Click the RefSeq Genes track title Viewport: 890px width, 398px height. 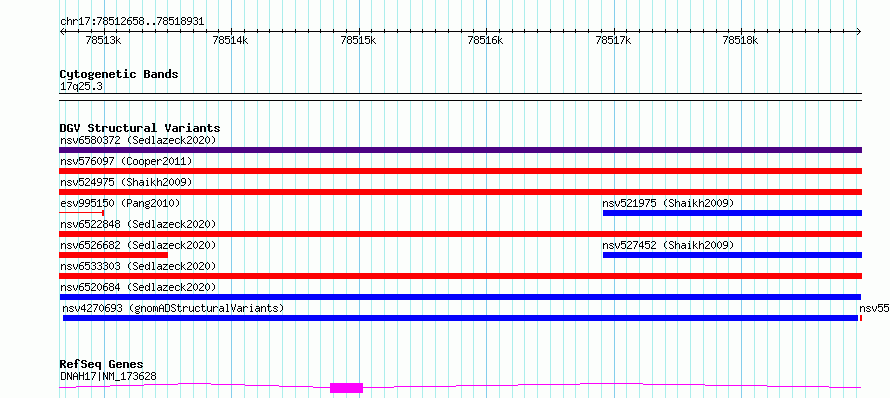pos(101,364)
